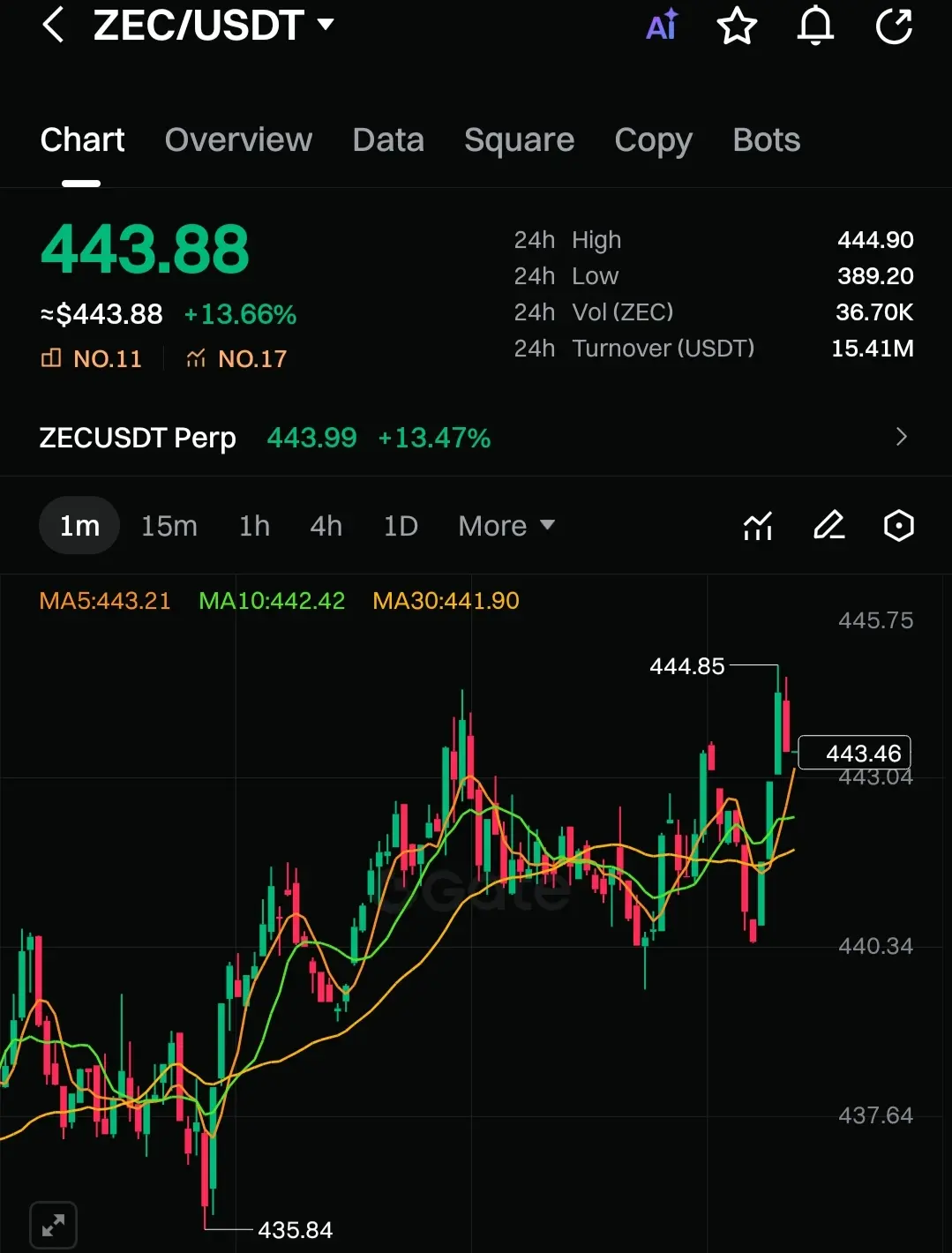Tap the MA5:443.21 indicator label

coord(105,601)
